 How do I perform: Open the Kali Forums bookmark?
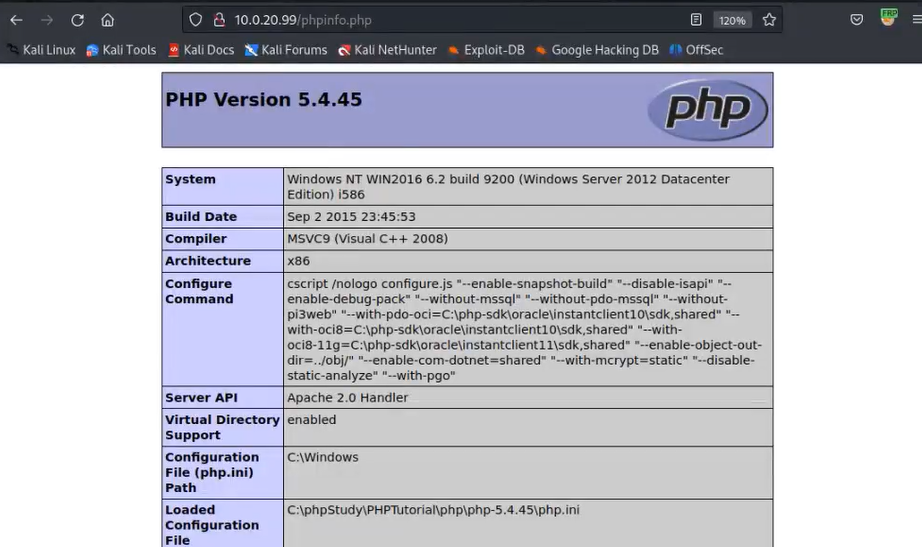click(286, 50)
